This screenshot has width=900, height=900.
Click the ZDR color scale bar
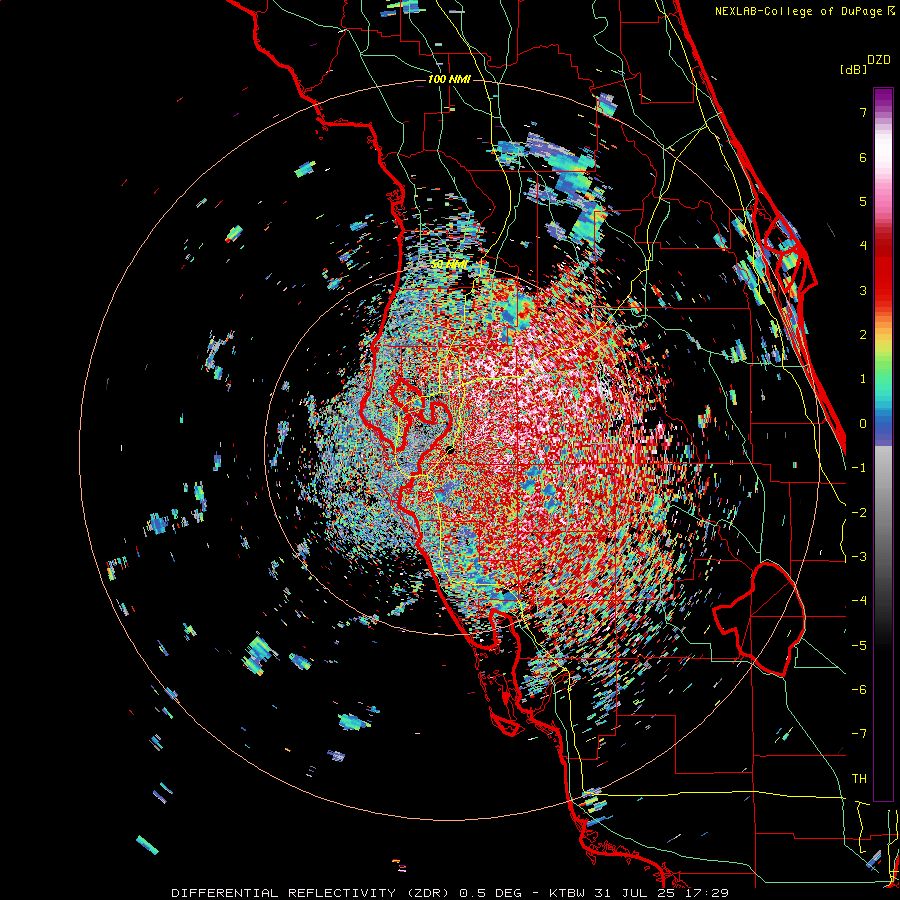click(883, 444)
